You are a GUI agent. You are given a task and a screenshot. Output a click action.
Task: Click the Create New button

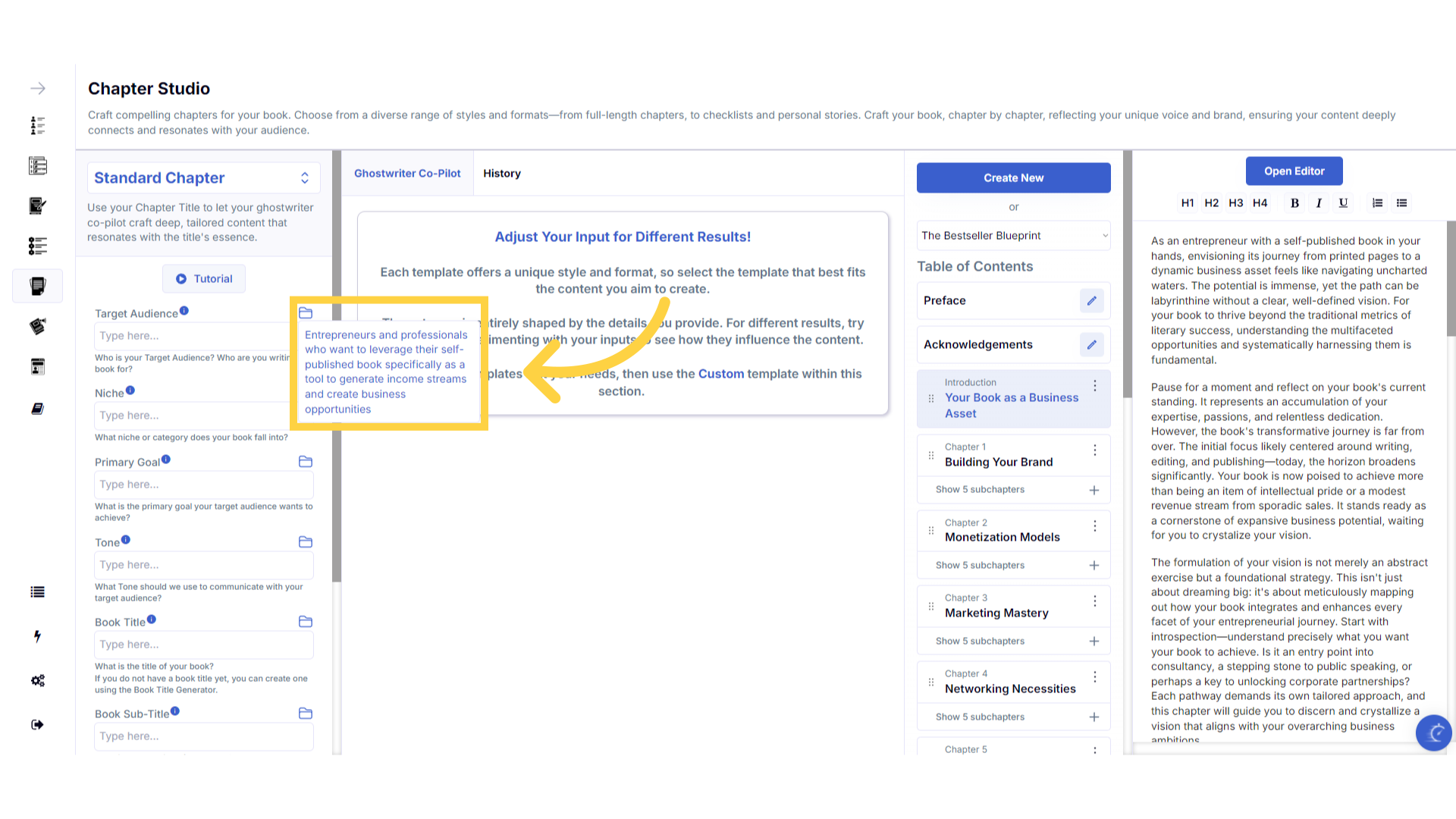[x=1013, y=177]
